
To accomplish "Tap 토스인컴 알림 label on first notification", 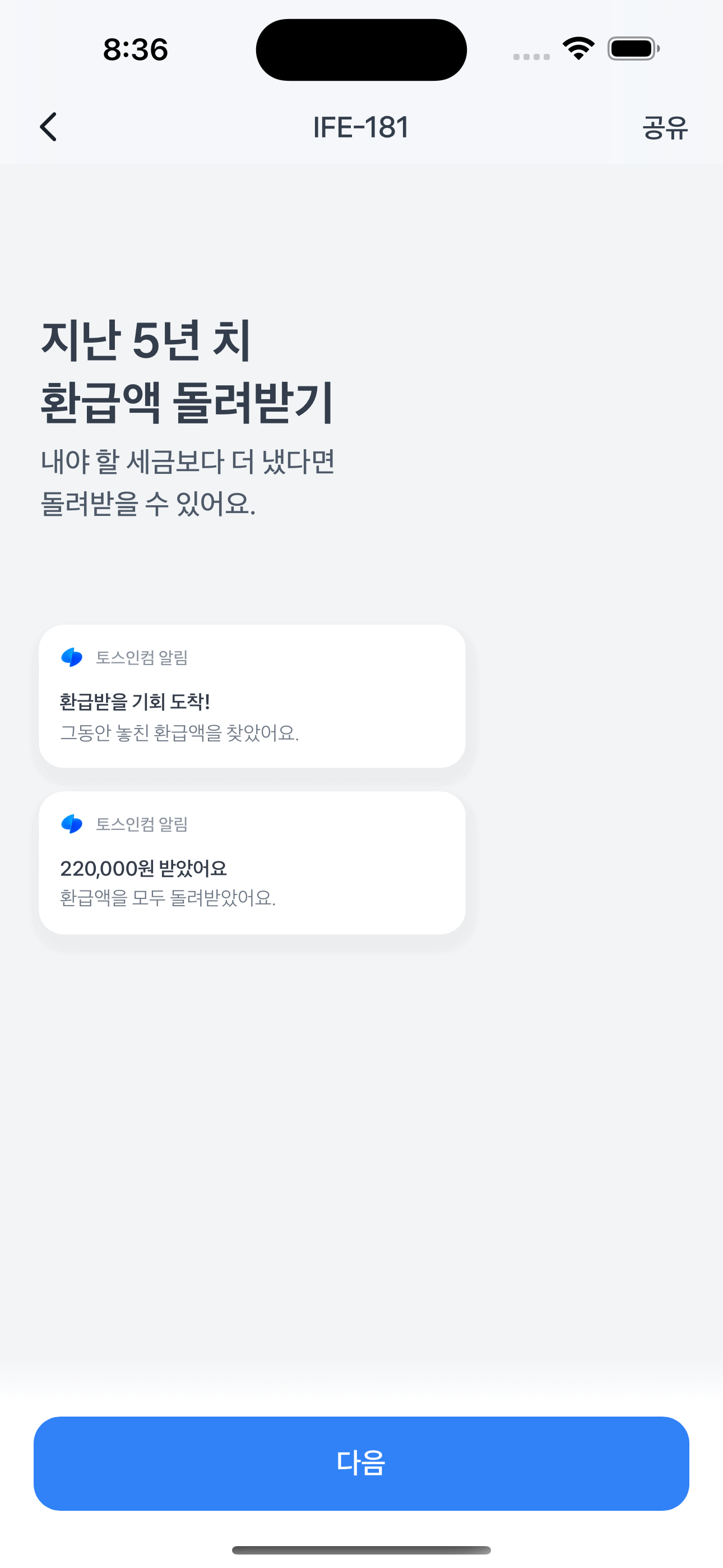I will [142, 658].
